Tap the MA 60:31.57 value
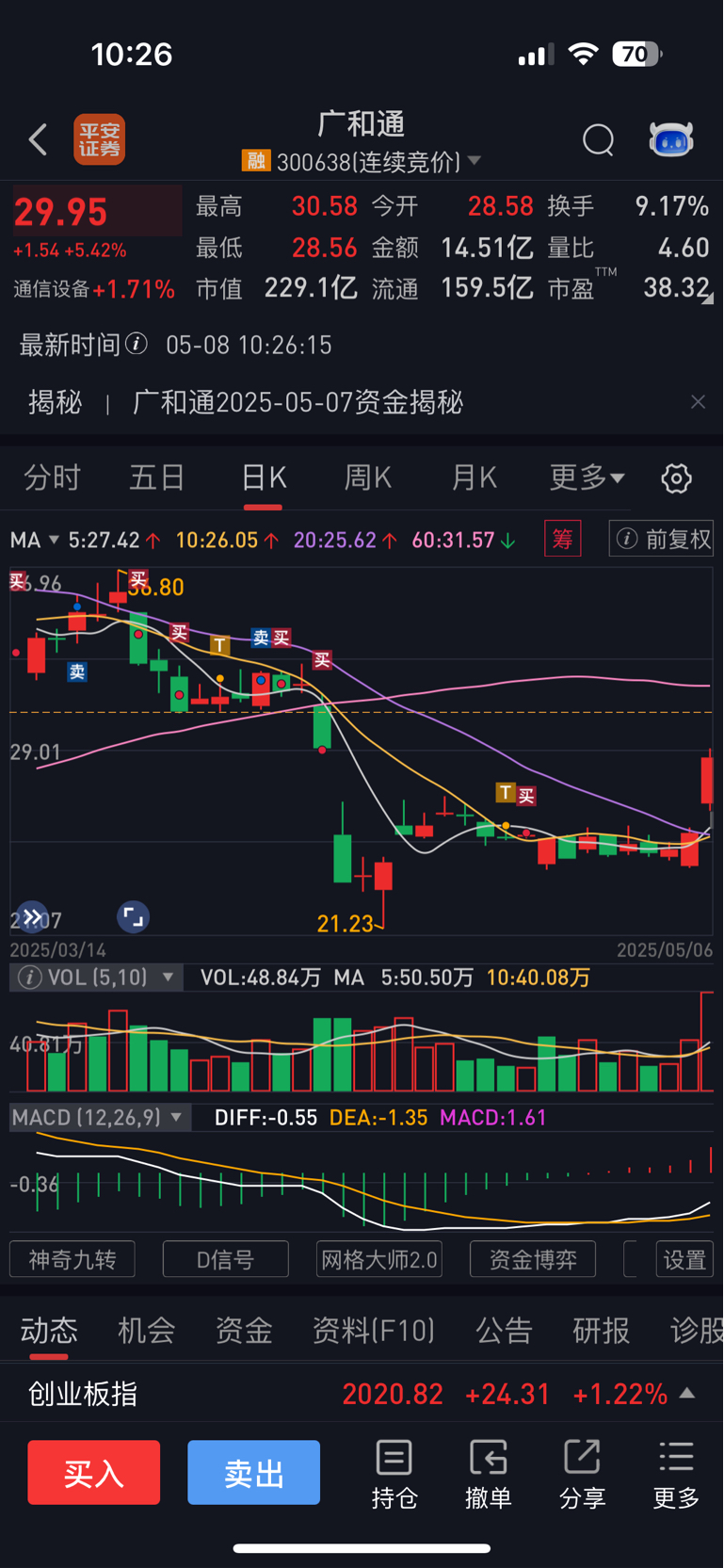Viewport: 724px width, 1568px height. click(454, 540)
